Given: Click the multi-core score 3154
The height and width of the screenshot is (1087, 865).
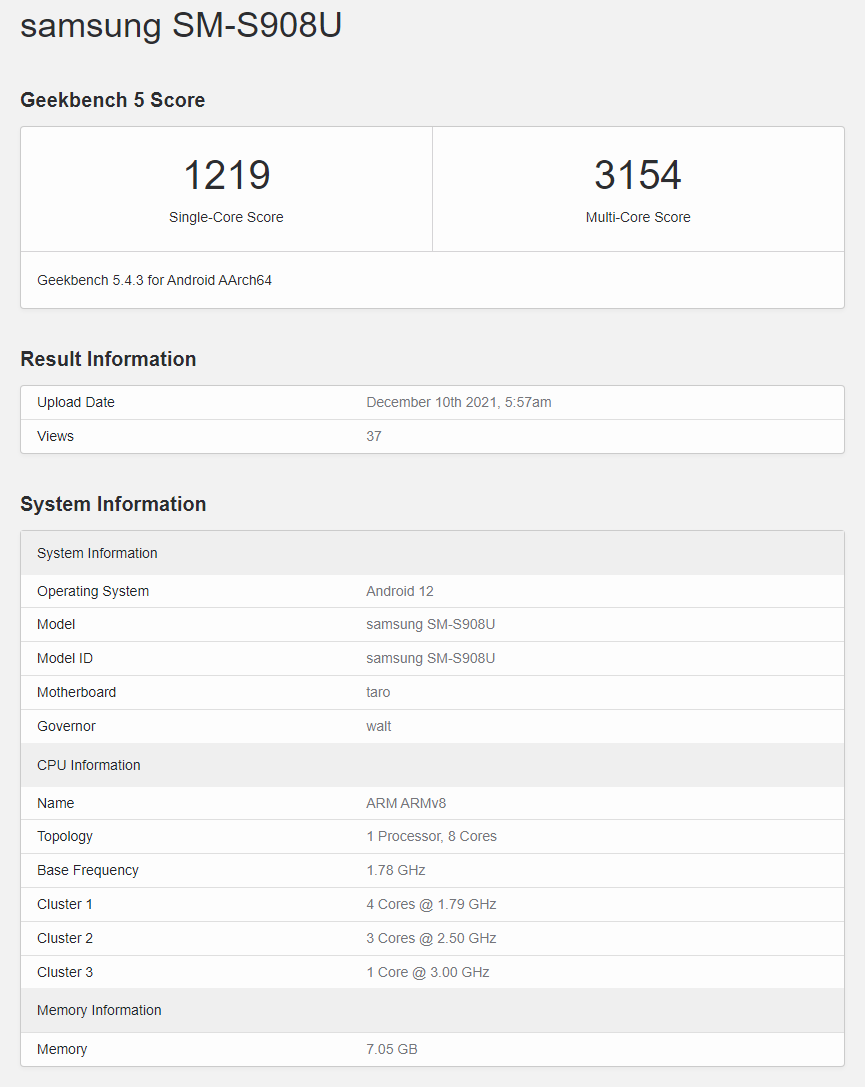Looking at the screenshot, I should [638, 176].
